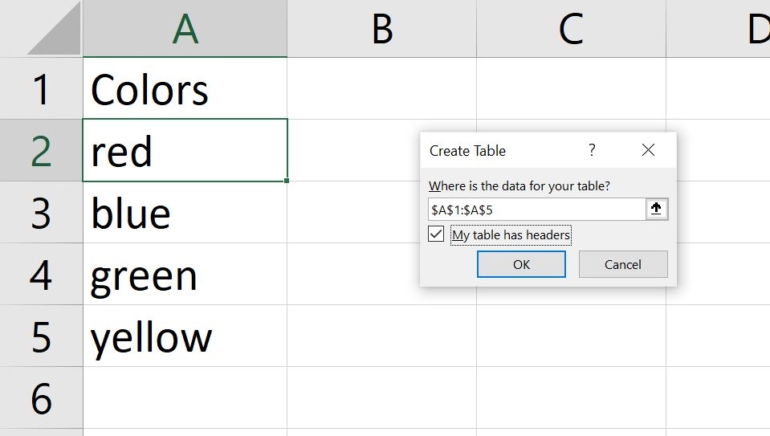Select the row 4 header

[x=41, y=275]
